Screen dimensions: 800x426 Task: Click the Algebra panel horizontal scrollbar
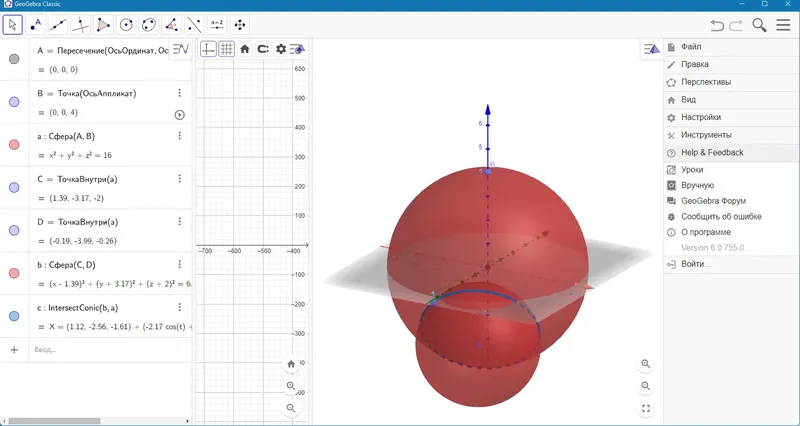click(54, 421)
